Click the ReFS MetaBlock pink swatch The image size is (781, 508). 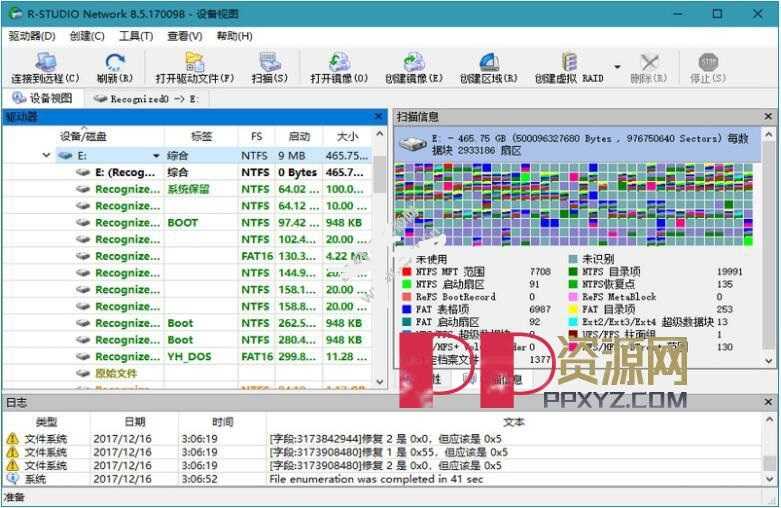click(573, 297)
